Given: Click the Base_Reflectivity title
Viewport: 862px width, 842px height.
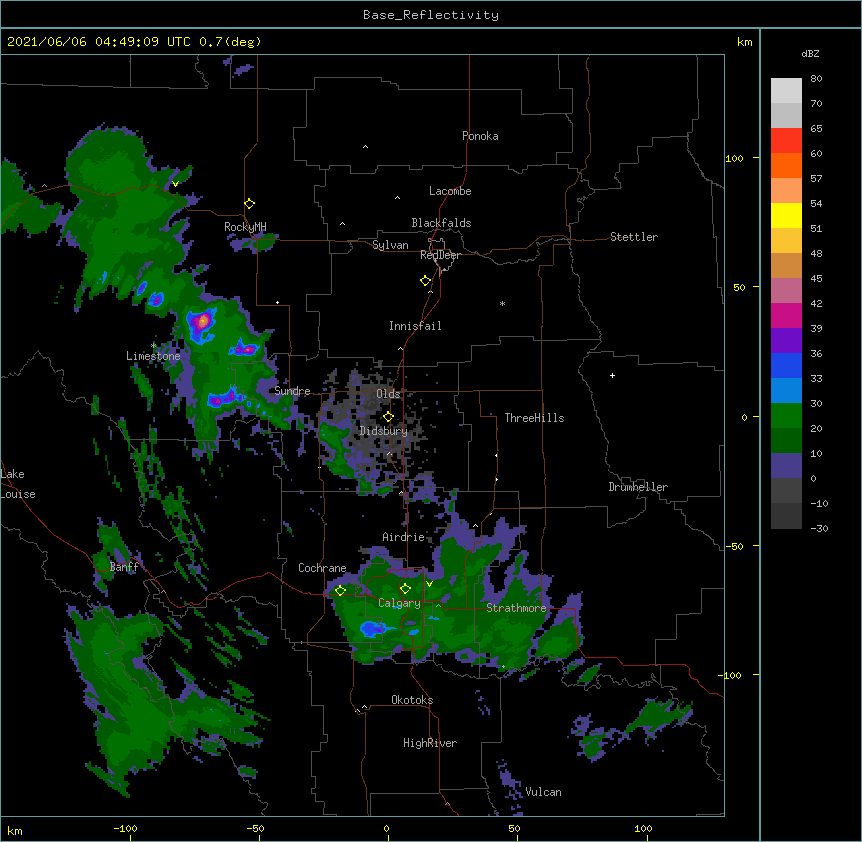Looking at the screenshot, I should 431,15.
